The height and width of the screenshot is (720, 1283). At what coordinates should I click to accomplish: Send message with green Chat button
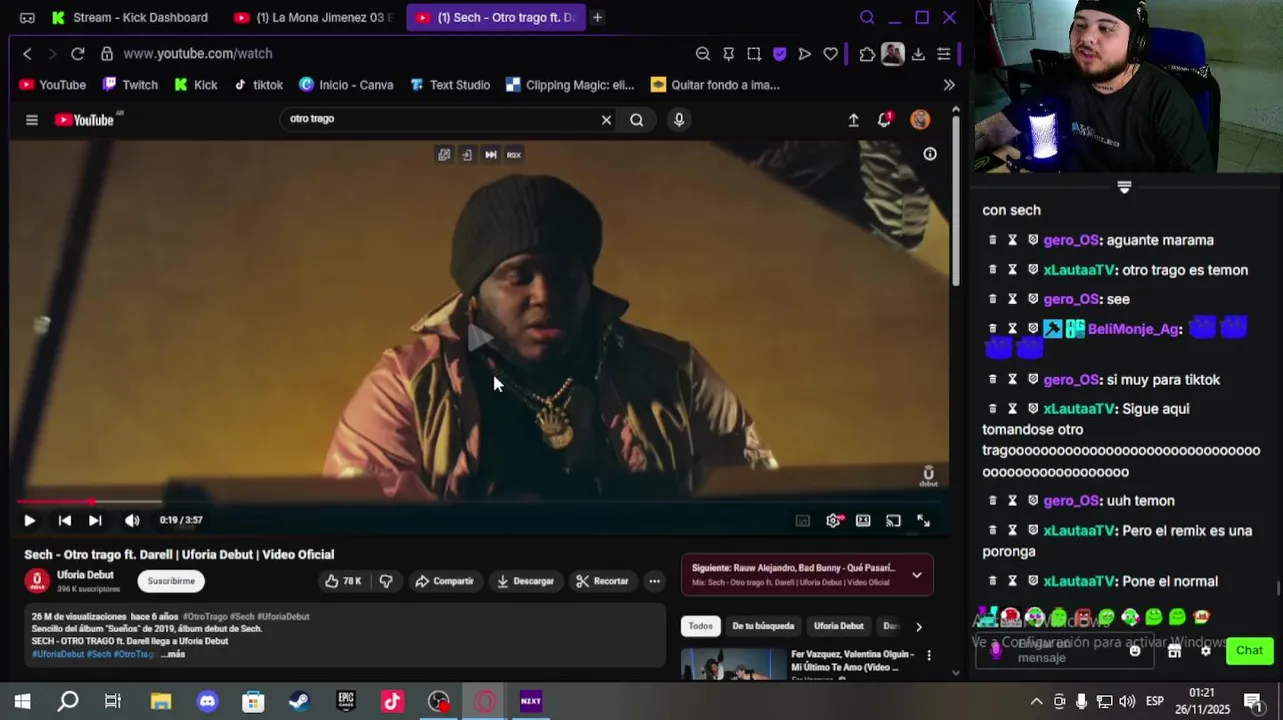1249,651
